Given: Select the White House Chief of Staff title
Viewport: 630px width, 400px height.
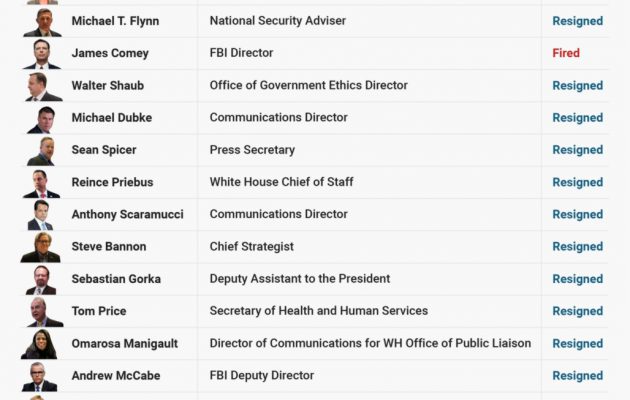Looking at the screenshot, I should point(281,182).
